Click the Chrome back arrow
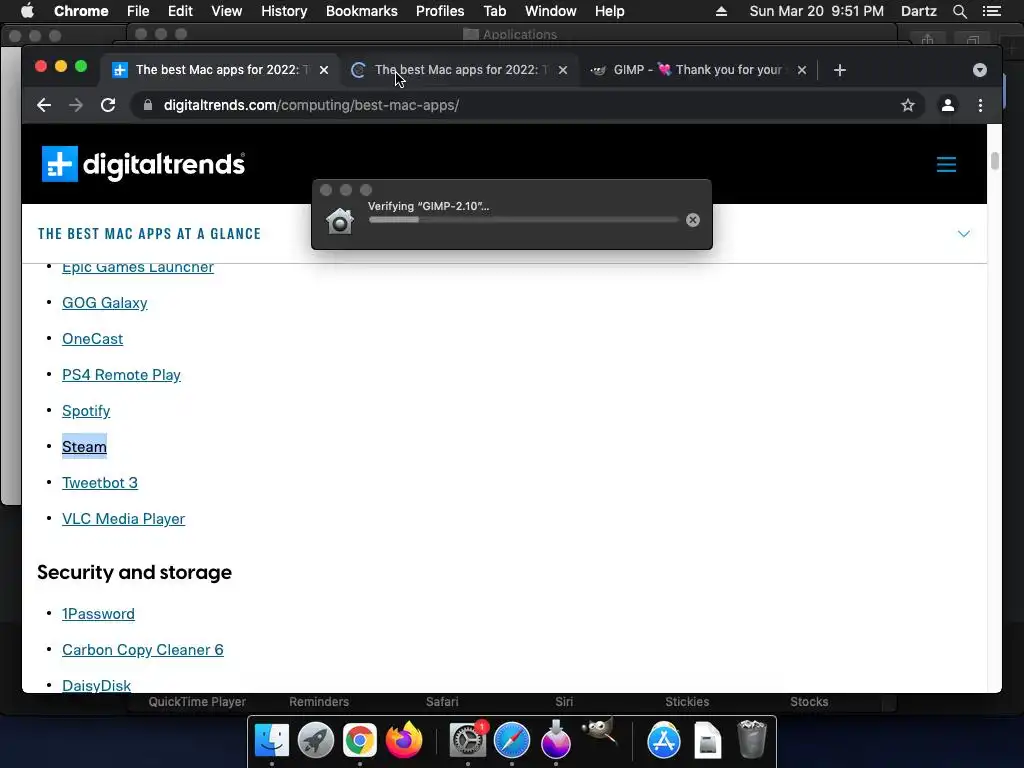 coord(44,105)
